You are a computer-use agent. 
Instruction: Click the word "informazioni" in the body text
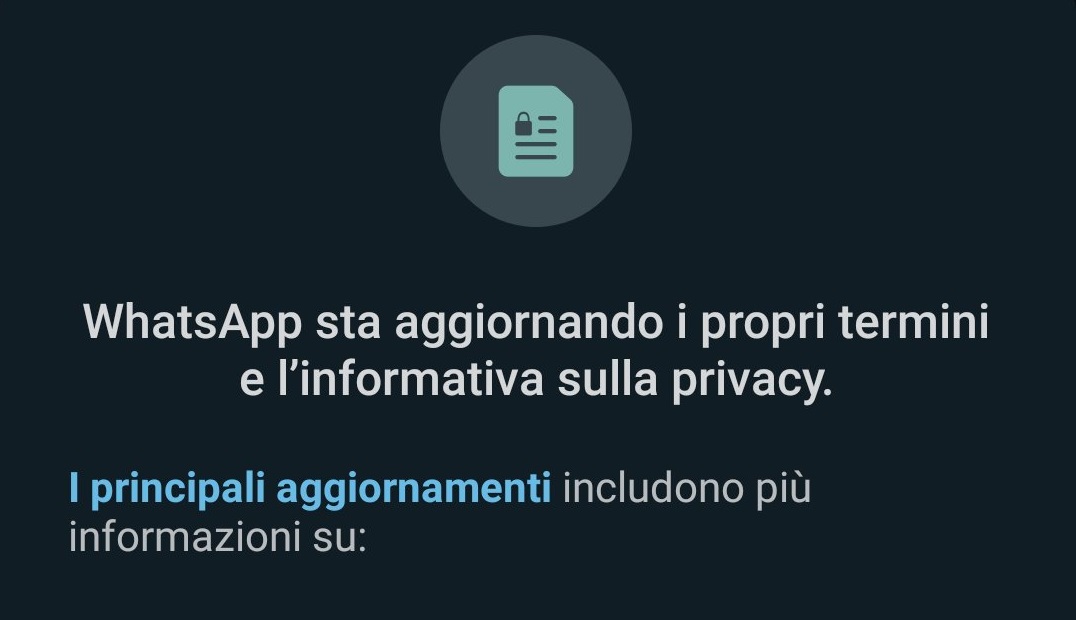tap(185, 537)
